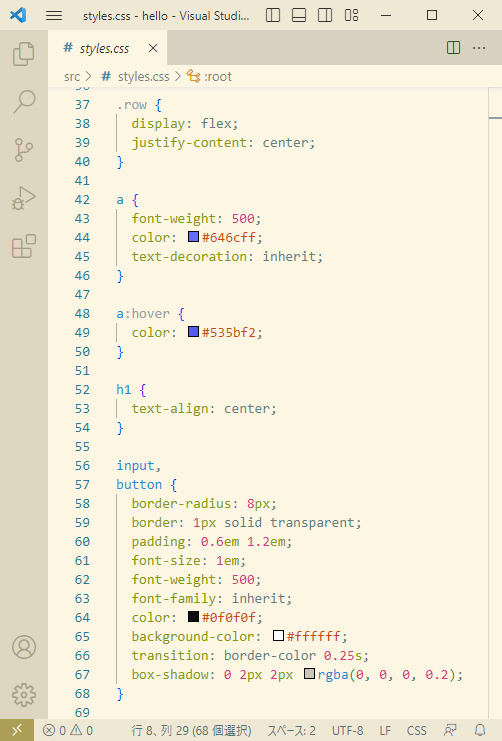The width and height of the screenshot is (502, 741).
Task: Open notifications bell in status bar
Action: point(480,731)
